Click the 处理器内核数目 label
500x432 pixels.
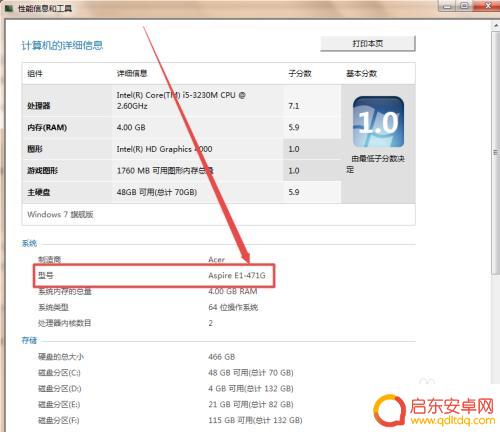tap(64, 323)
